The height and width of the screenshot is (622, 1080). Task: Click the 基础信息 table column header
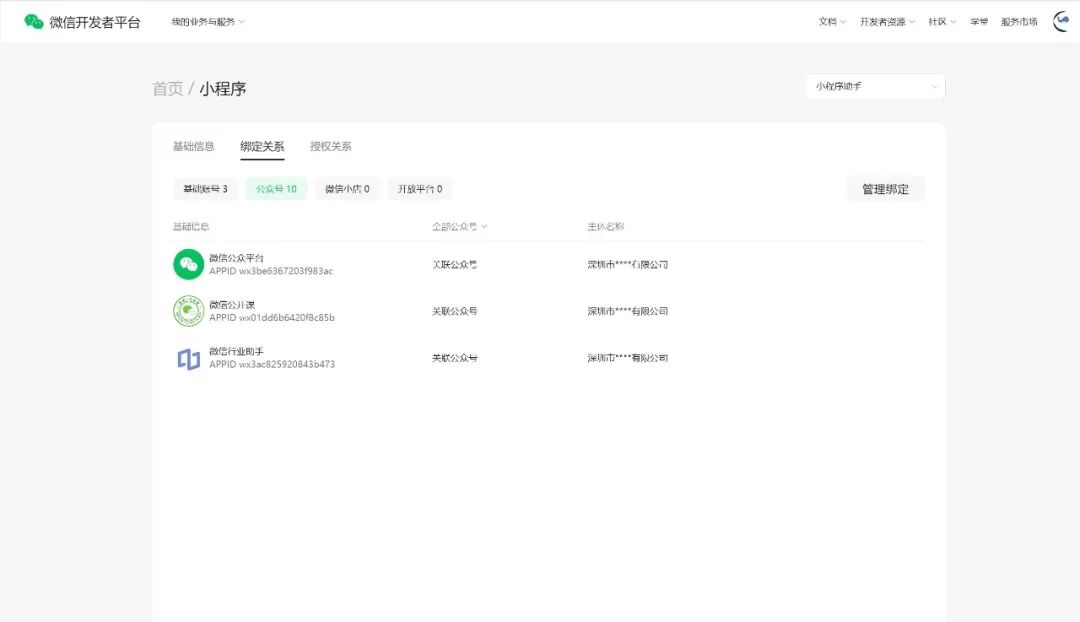[191, 227]
